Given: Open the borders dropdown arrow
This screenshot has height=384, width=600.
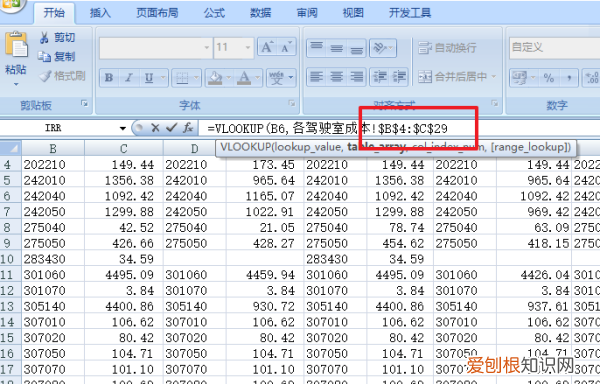Looking at the screenshot, I should [197, 78].
